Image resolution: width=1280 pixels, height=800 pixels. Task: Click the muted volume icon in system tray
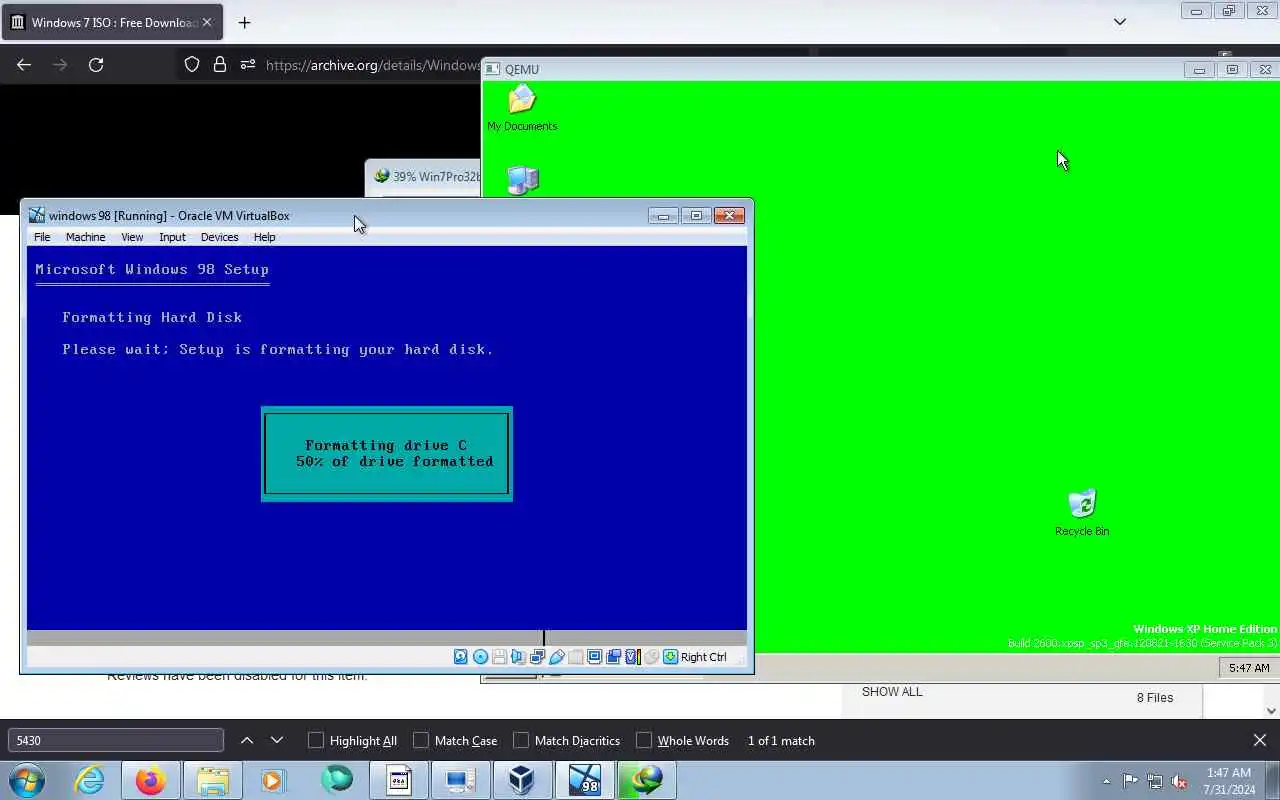[1179, 781]
